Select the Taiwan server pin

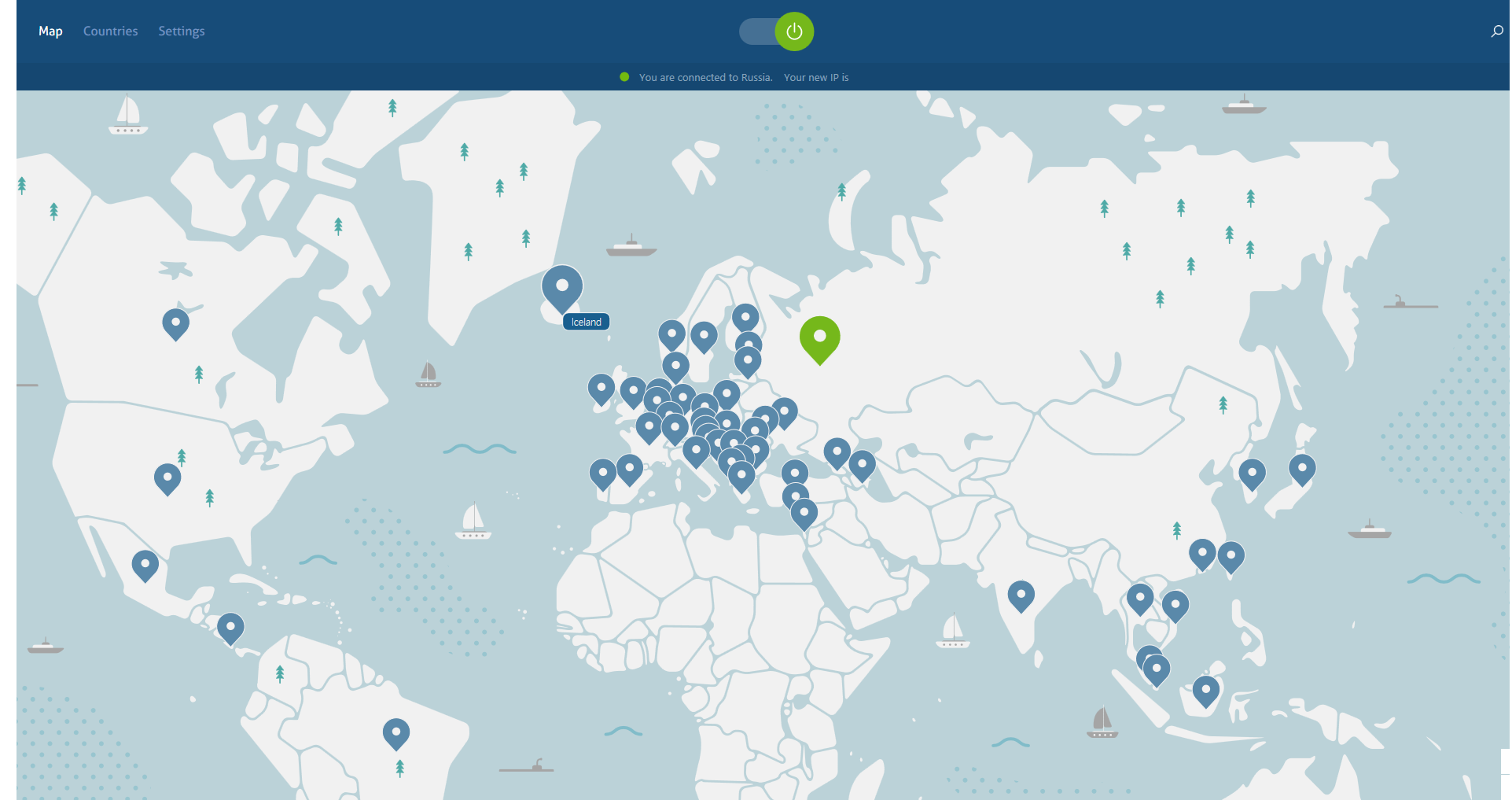1231,555
